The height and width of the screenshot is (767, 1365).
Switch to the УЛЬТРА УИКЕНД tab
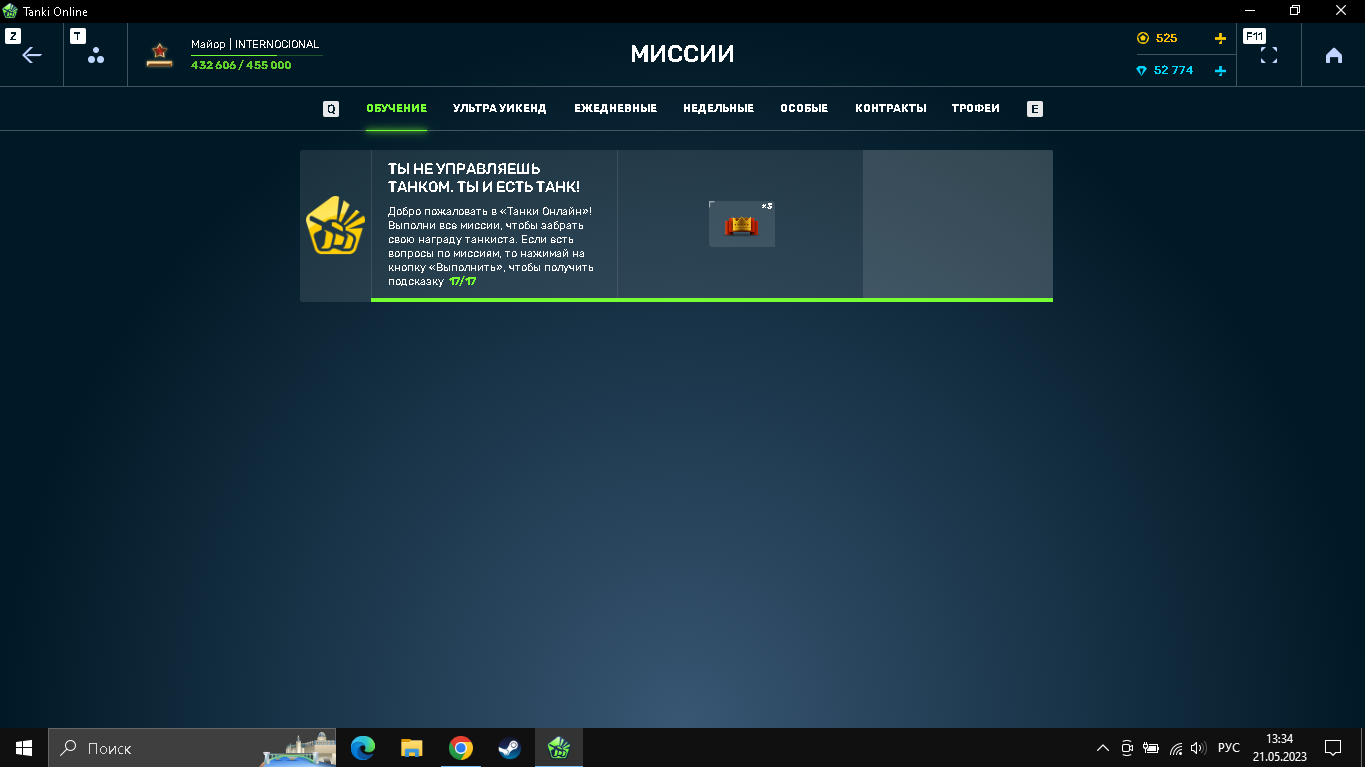(x=500, y=109)
